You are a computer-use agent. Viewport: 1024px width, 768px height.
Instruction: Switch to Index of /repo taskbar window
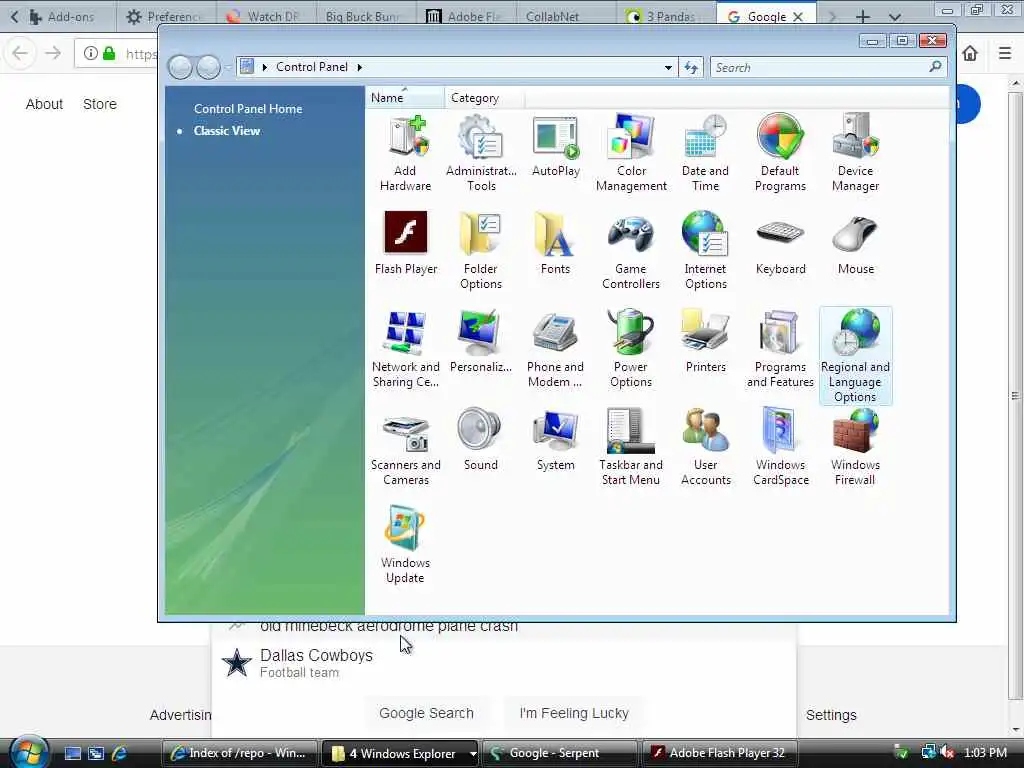tap(240, 754)
